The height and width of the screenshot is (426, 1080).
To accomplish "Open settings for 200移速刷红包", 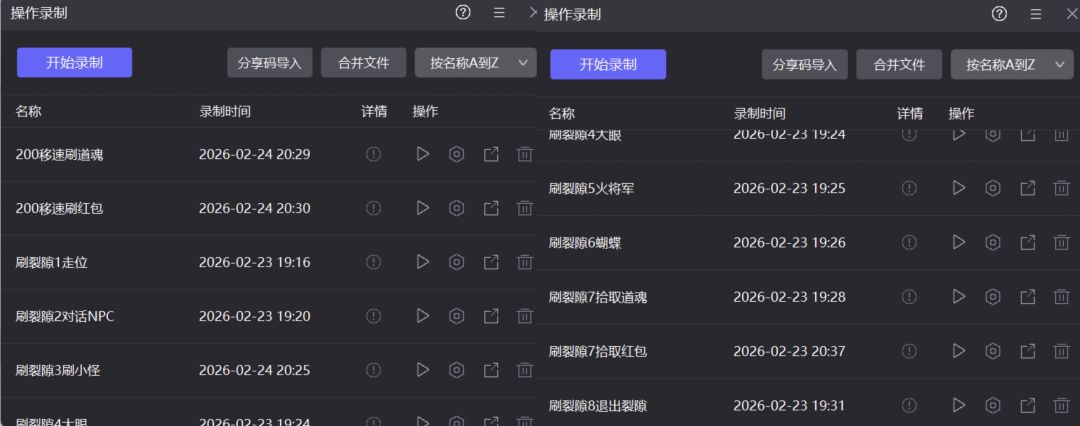I will 456,207.
